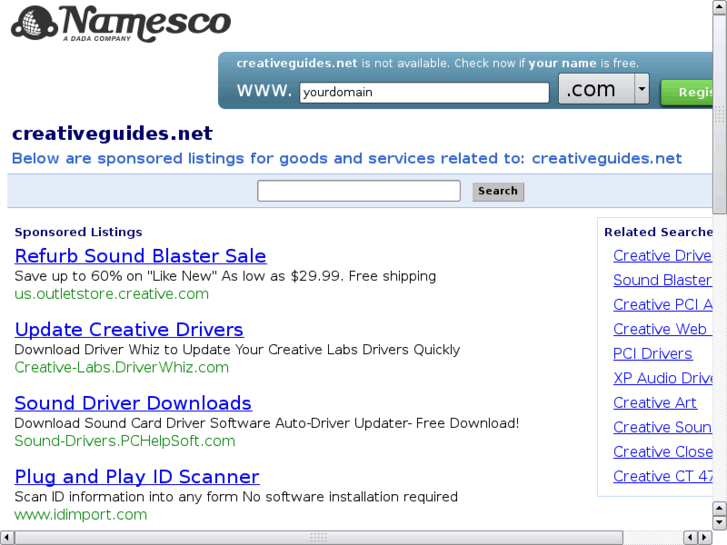Open the Creative Web related search
The width and height of the screenshot is (727, 545).
663,329
